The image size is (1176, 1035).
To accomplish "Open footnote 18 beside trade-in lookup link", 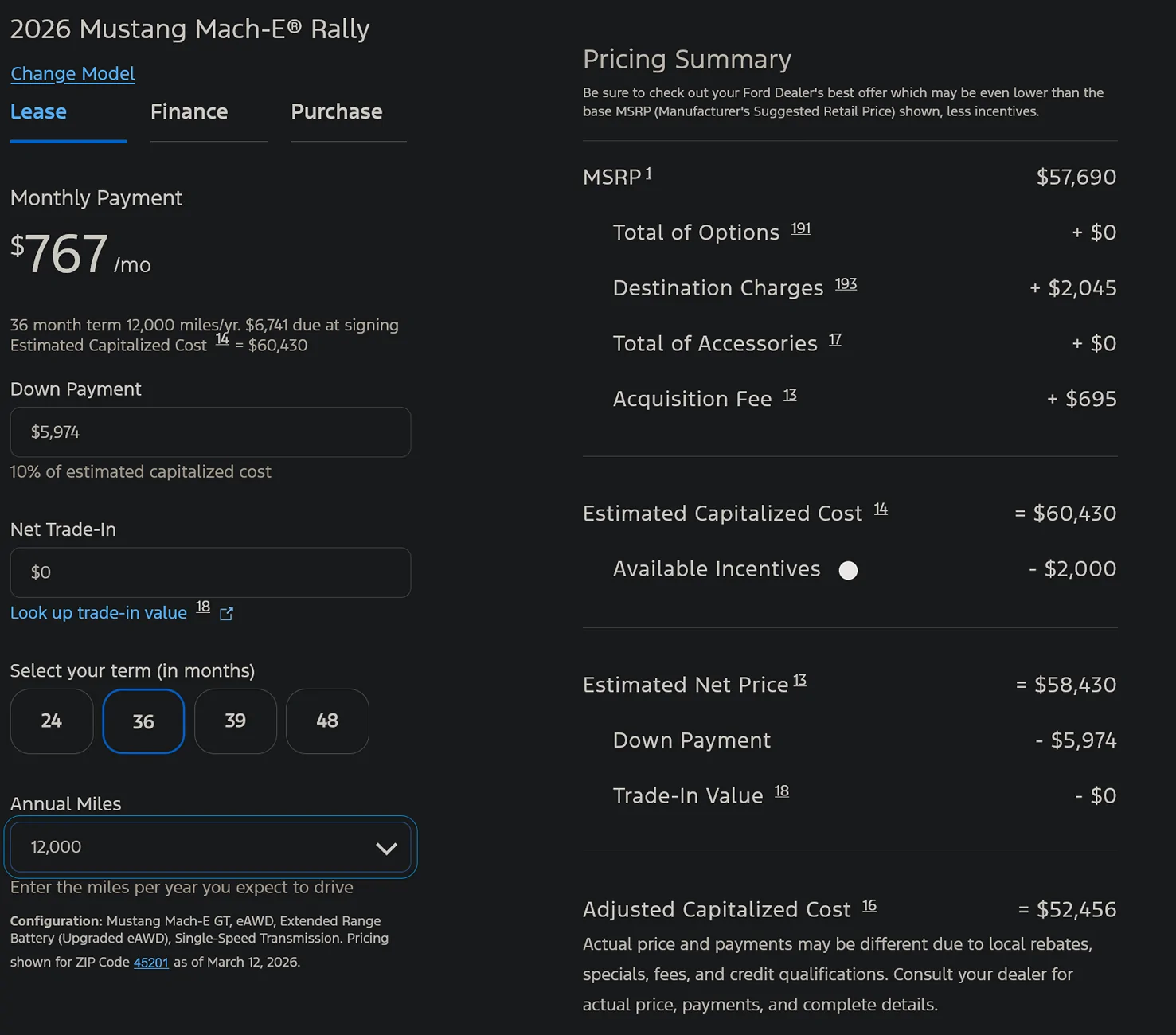I will (x=203, y=607).
